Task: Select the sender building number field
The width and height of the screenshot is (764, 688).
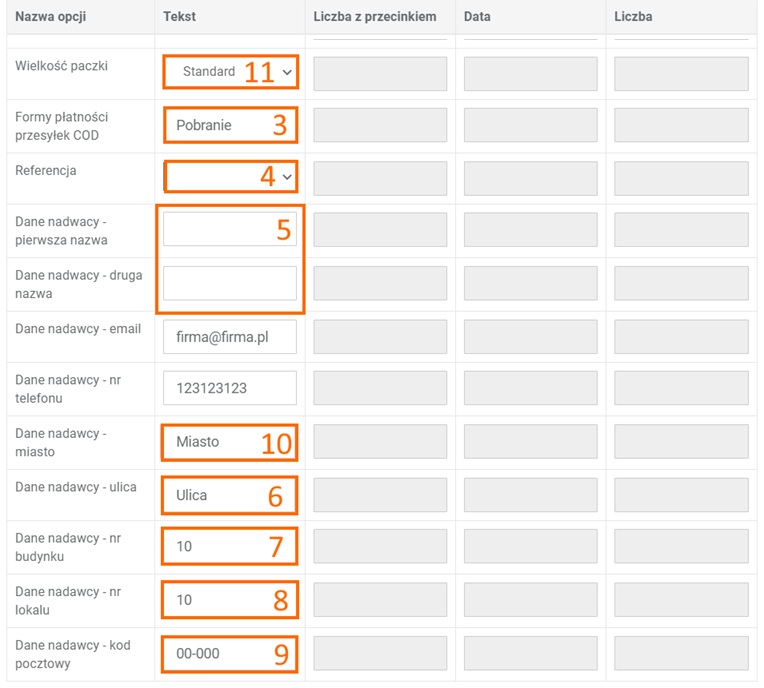Action: (x=230, y=547)
